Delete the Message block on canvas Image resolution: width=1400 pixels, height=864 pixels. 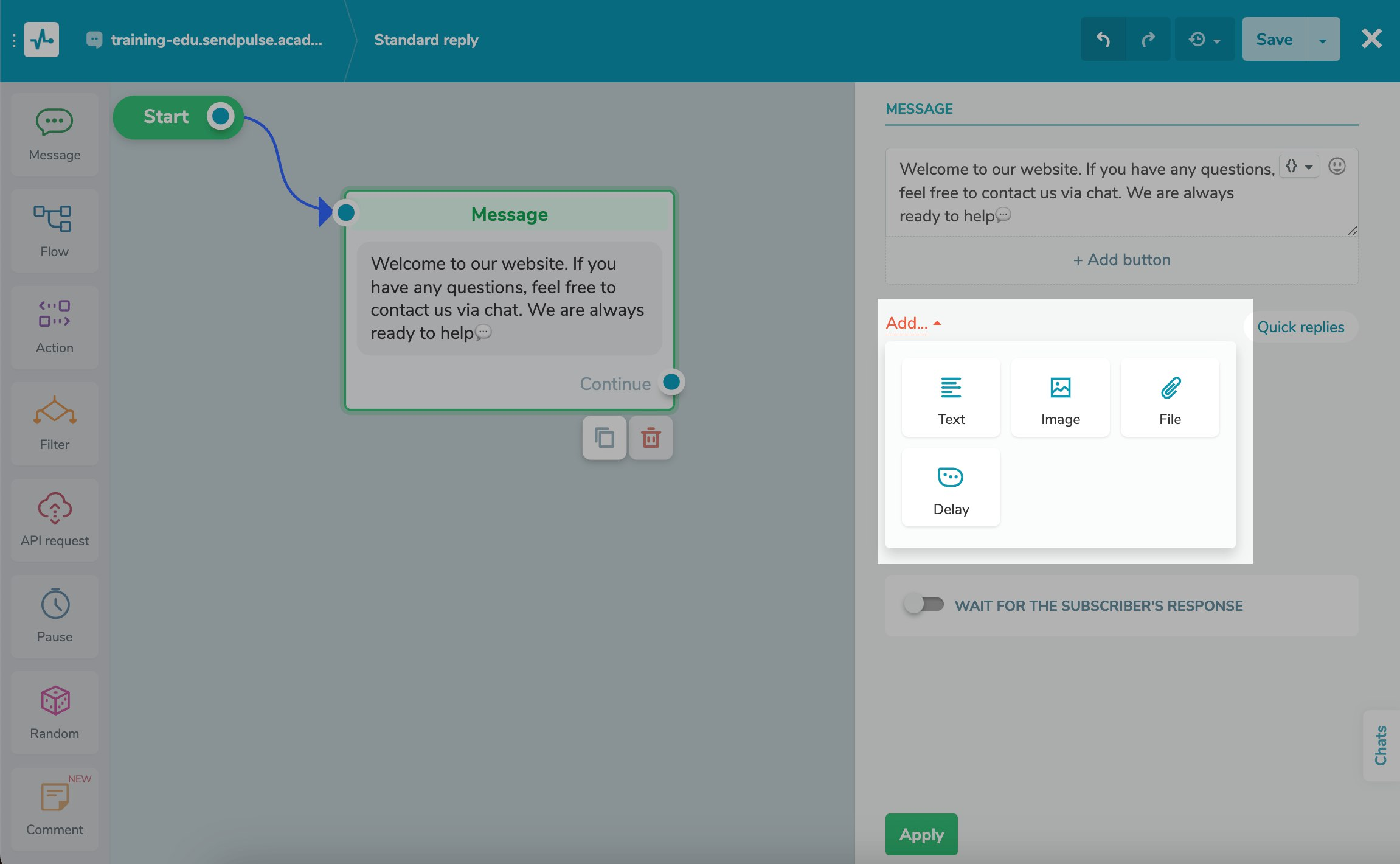pos(650,437)
